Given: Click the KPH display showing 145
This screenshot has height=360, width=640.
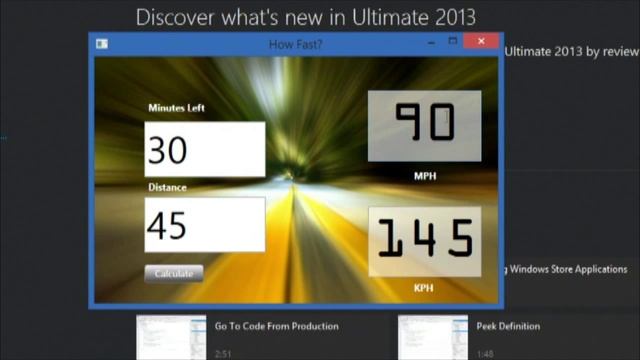Looking at the screenshot, I should [x=424, y=242].
